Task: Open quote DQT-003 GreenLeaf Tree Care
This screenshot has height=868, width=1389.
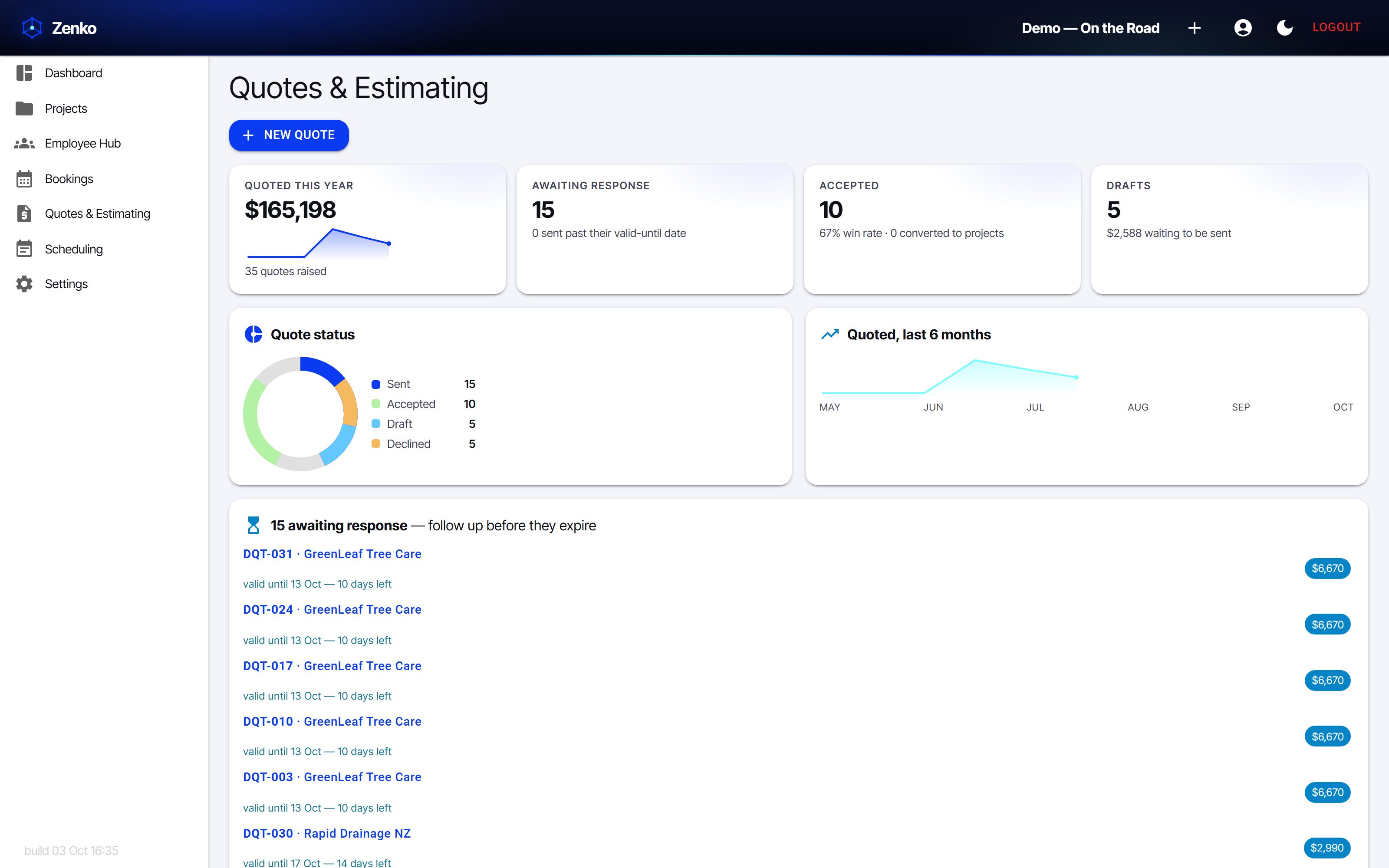Action: point(332,777)
